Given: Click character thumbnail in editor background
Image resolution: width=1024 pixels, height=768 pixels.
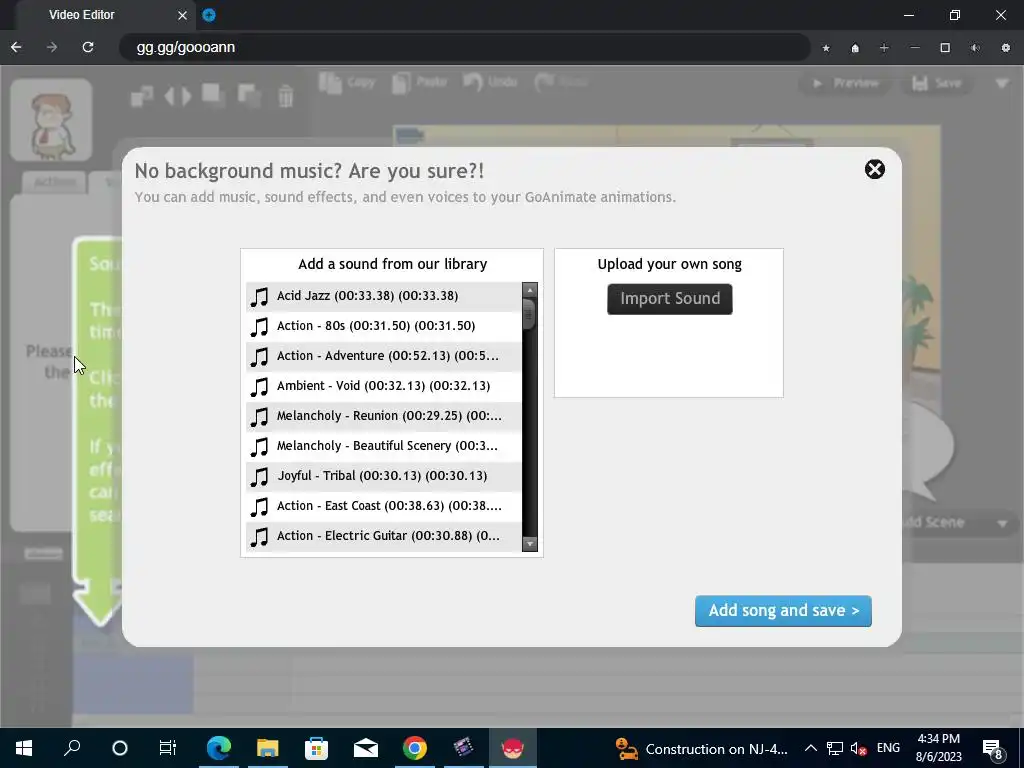Looking at the screenshot, I should 51,121.
